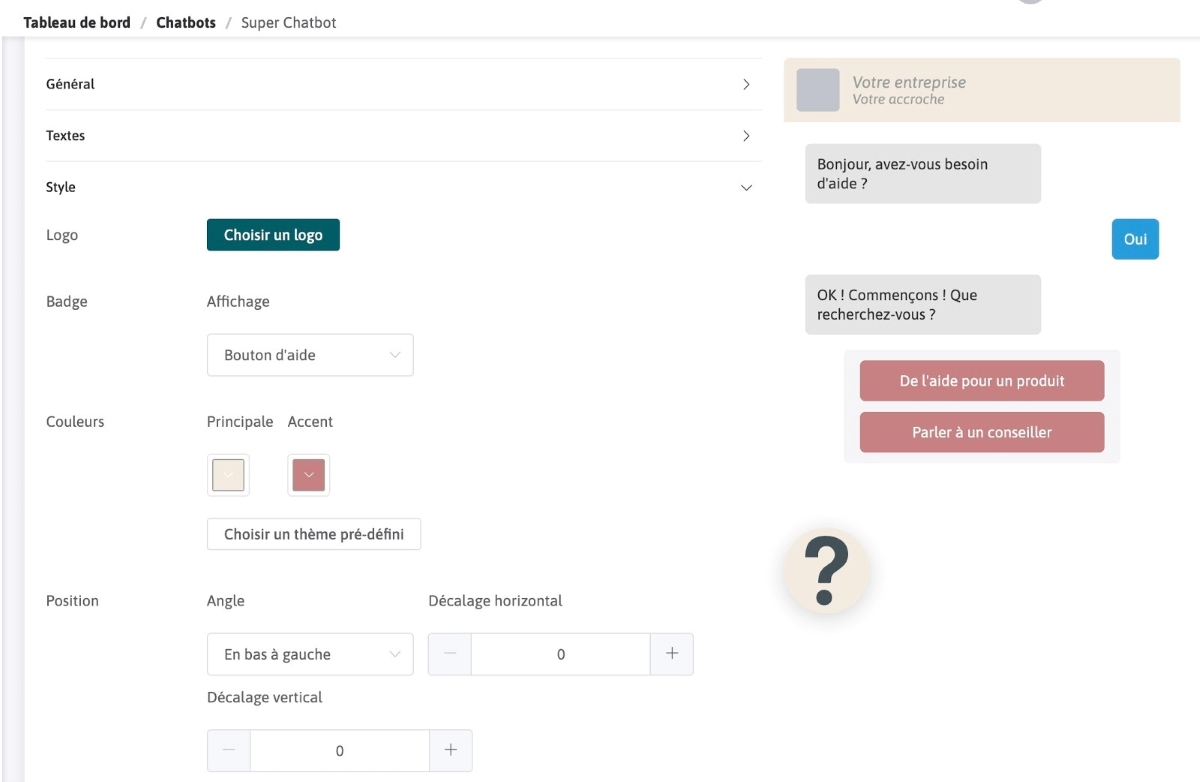Viewport: 1200px width, 782px height.
Task: Navigate to Chatbots breadcrumb link
Action: click(x=186, y=23)
